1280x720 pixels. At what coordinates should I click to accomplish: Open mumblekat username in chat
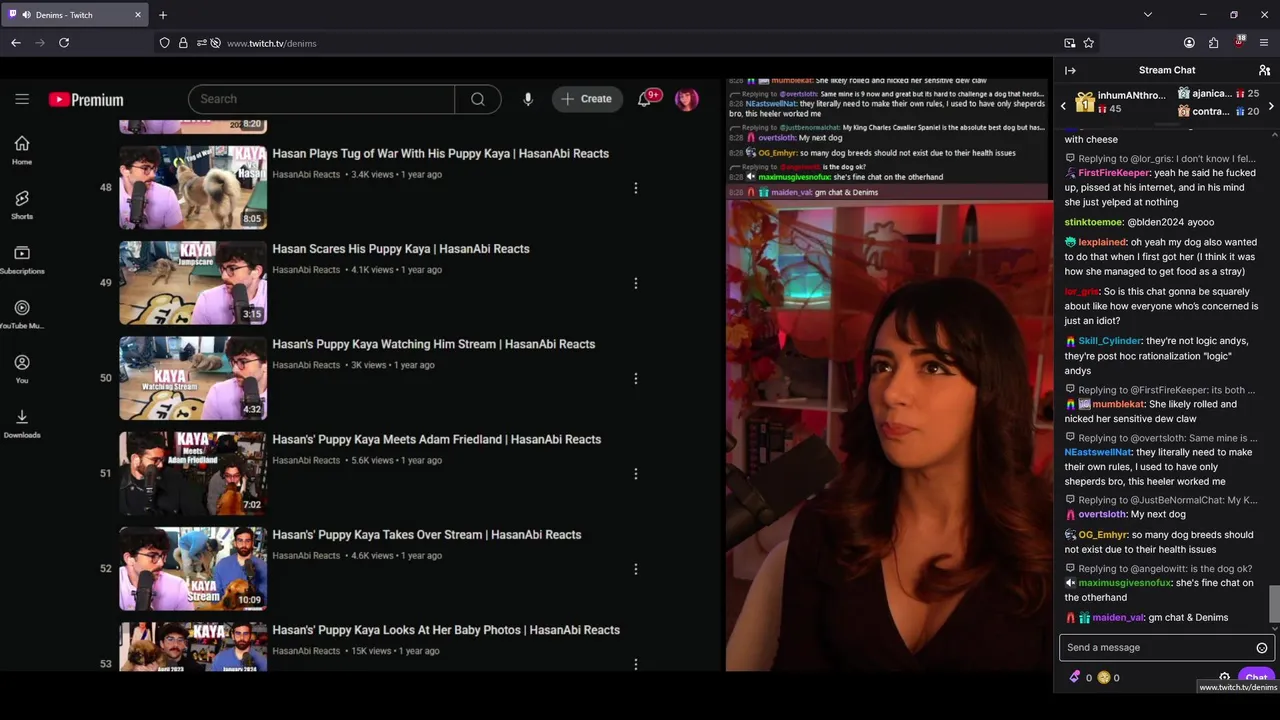point(1118,404)
